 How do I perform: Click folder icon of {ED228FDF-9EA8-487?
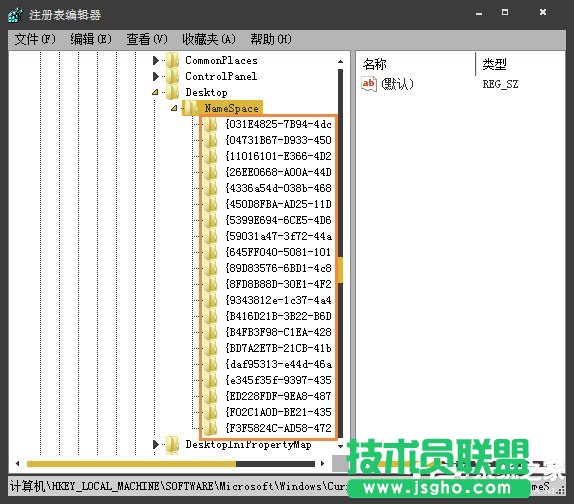[210, 396]
